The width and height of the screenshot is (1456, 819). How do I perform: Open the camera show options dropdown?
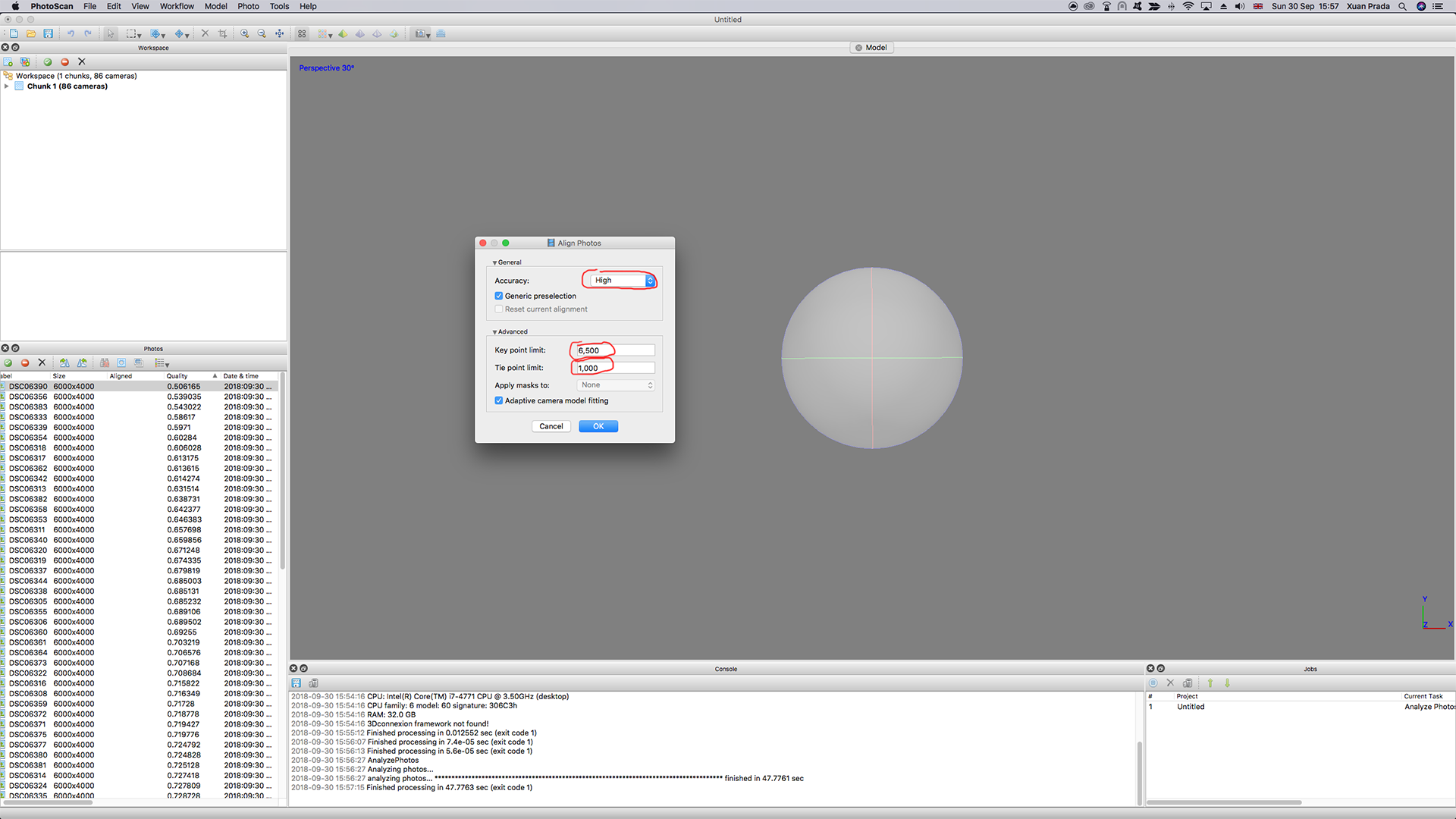(x=428, y=35)
